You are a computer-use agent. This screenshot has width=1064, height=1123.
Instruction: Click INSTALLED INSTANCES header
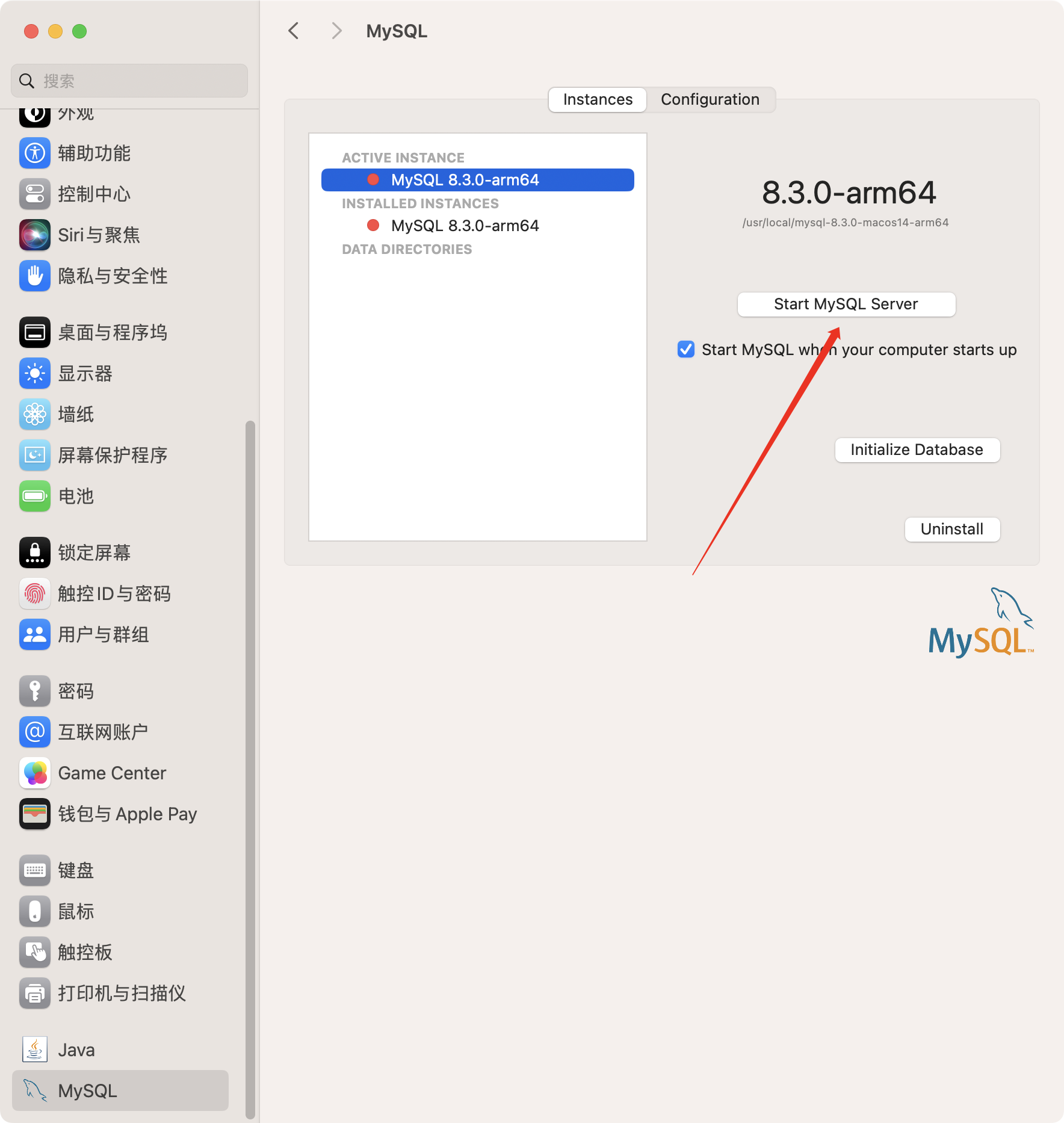click(x=420, y=203)
